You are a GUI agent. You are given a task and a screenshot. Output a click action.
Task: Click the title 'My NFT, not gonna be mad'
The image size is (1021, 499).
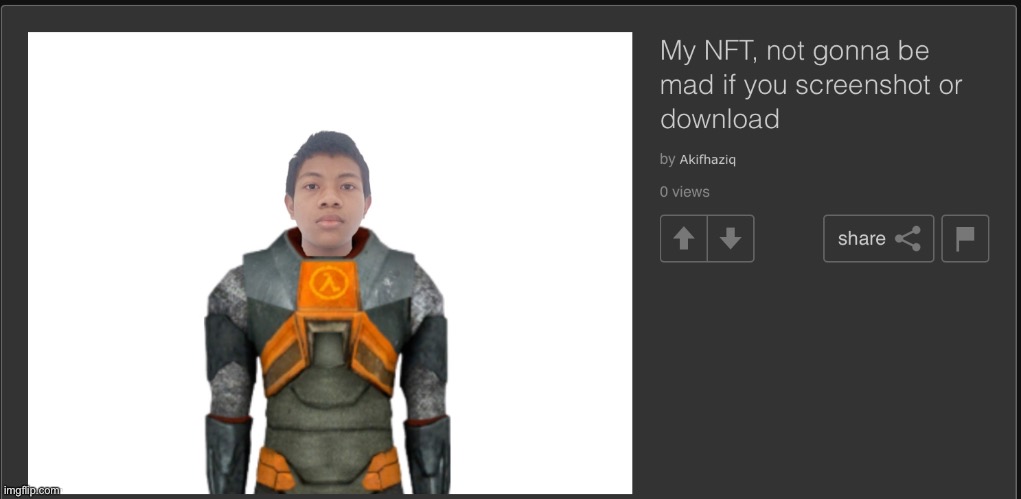(x=811, y=85)
